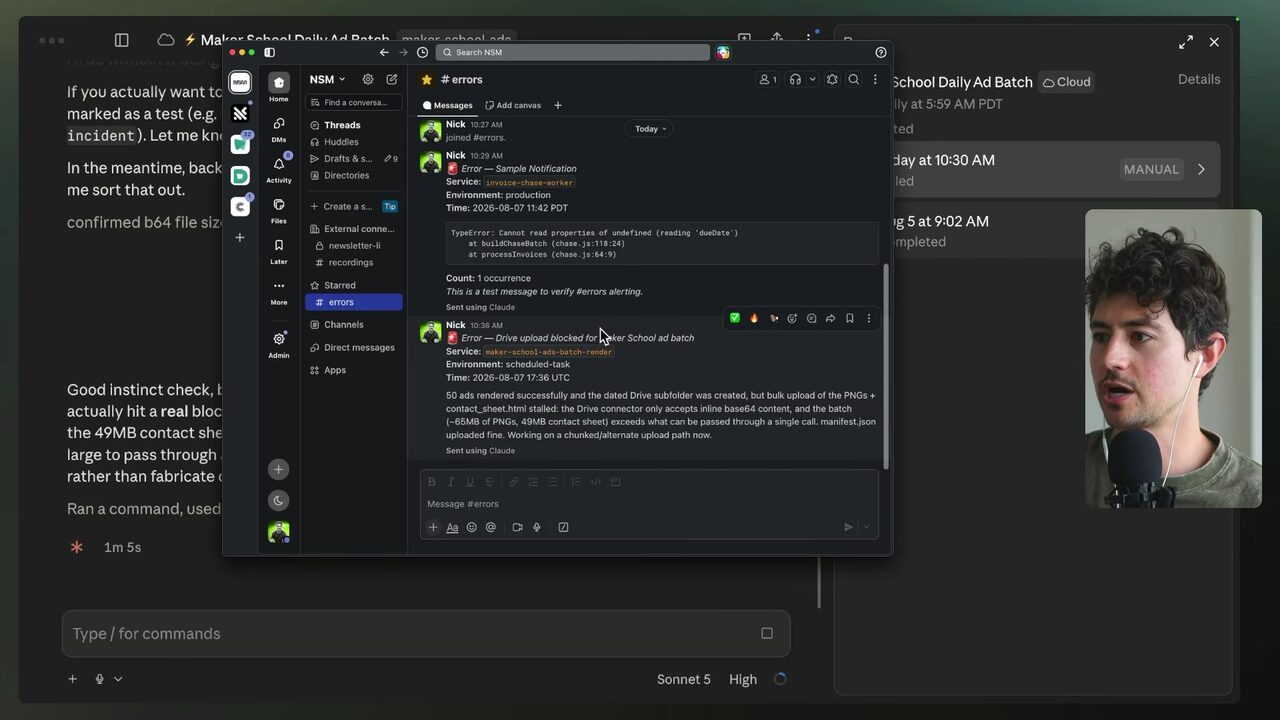Open the Later bookmark view
Image resolution: width=1280 pixels, height=720 pixels.
pyautogui.click(x=279, y=251)
